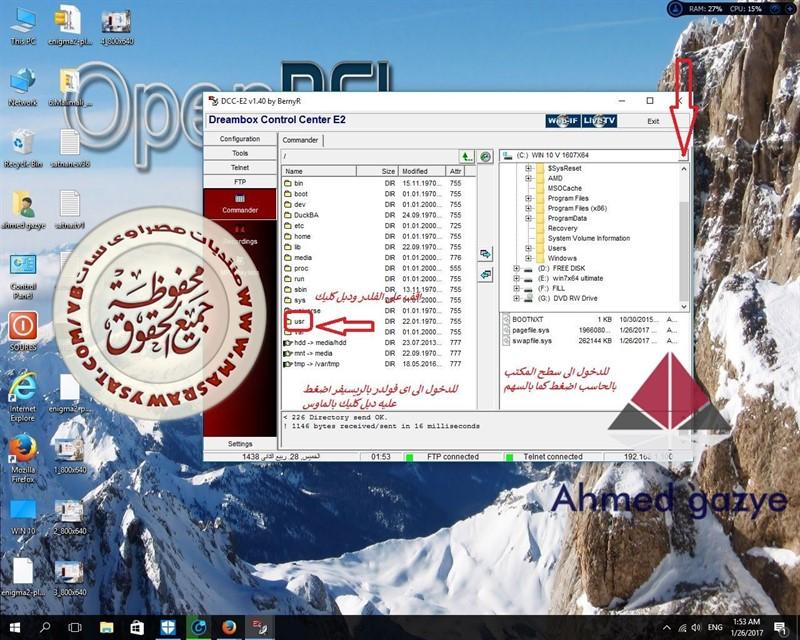The image size is (800, 640).
Task: Expand the (E:) win7x64 ultimate drive
Action: tap(516, 279)
